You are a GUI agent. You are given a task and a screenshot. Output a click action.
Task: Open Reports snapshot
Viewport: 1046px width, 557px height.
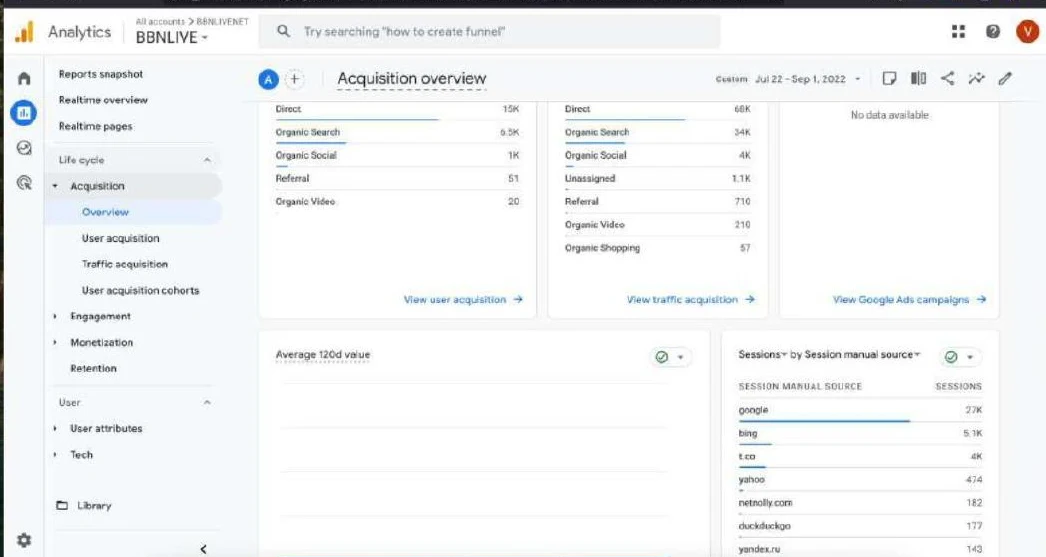coord(101,74)
